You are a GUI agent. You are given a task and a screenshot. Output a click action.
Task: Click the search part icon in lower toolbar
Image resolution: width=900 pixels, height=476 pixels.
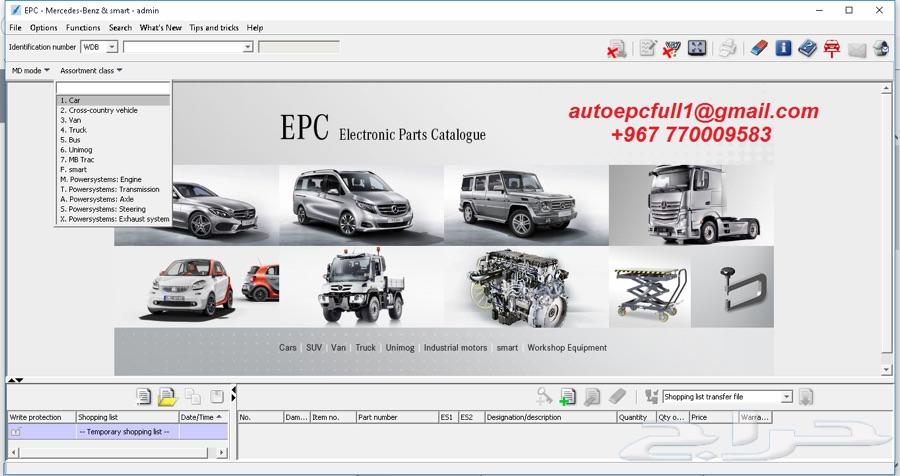click(x=544, y=396)
